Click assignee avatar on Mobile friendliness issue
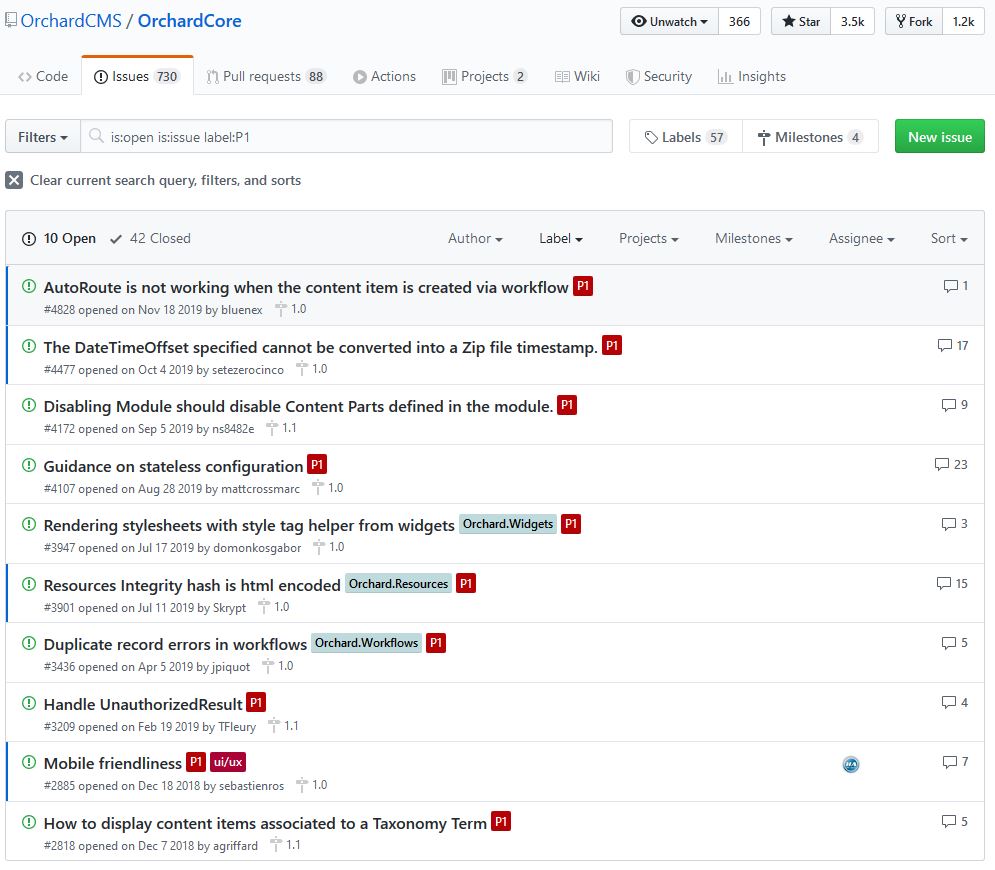The height and width of the screenshot is (870, 995). 851,765
